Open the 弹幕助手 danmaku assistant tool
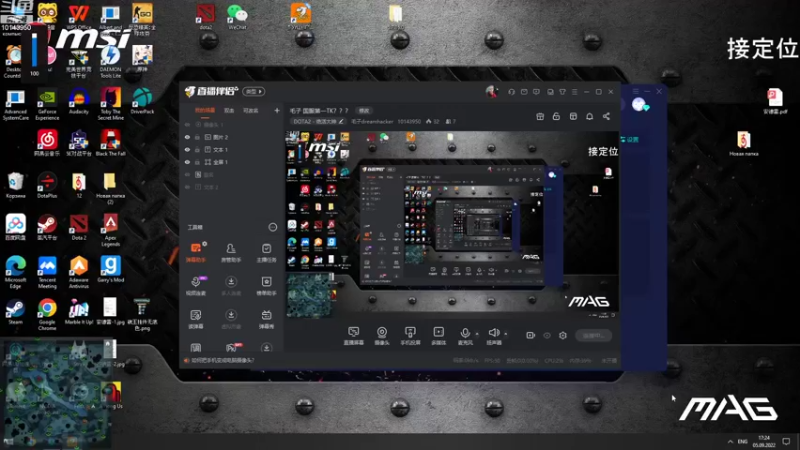 [196, 253]
